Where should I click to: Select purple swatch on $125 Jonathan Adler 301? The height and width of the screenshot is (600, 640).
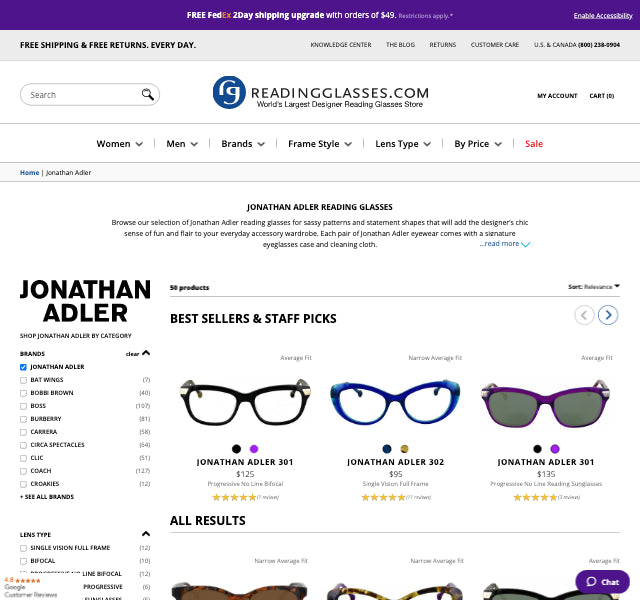254,449
